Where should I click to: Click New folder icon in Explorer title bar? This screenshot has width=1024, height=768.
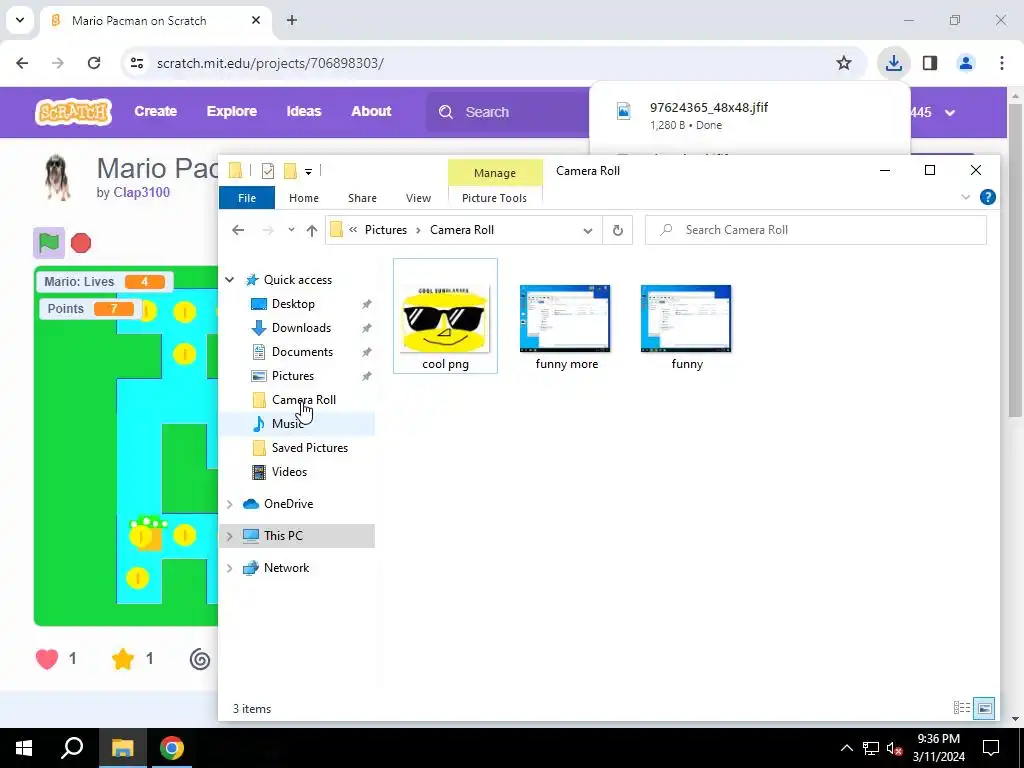(x=291, y=171)
